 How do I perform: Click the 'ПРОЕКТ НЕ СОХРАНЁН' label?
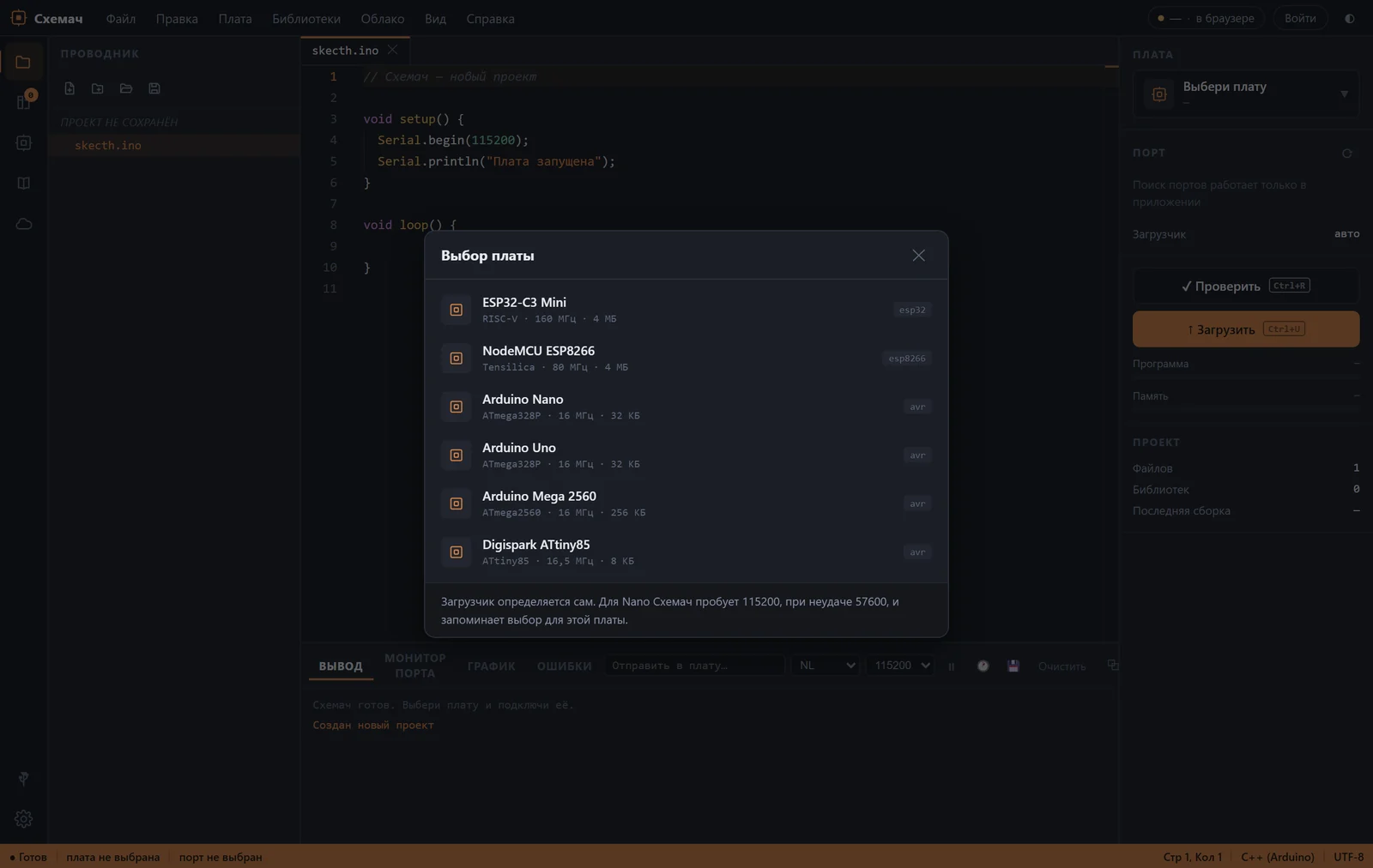(x=119, y=123)
